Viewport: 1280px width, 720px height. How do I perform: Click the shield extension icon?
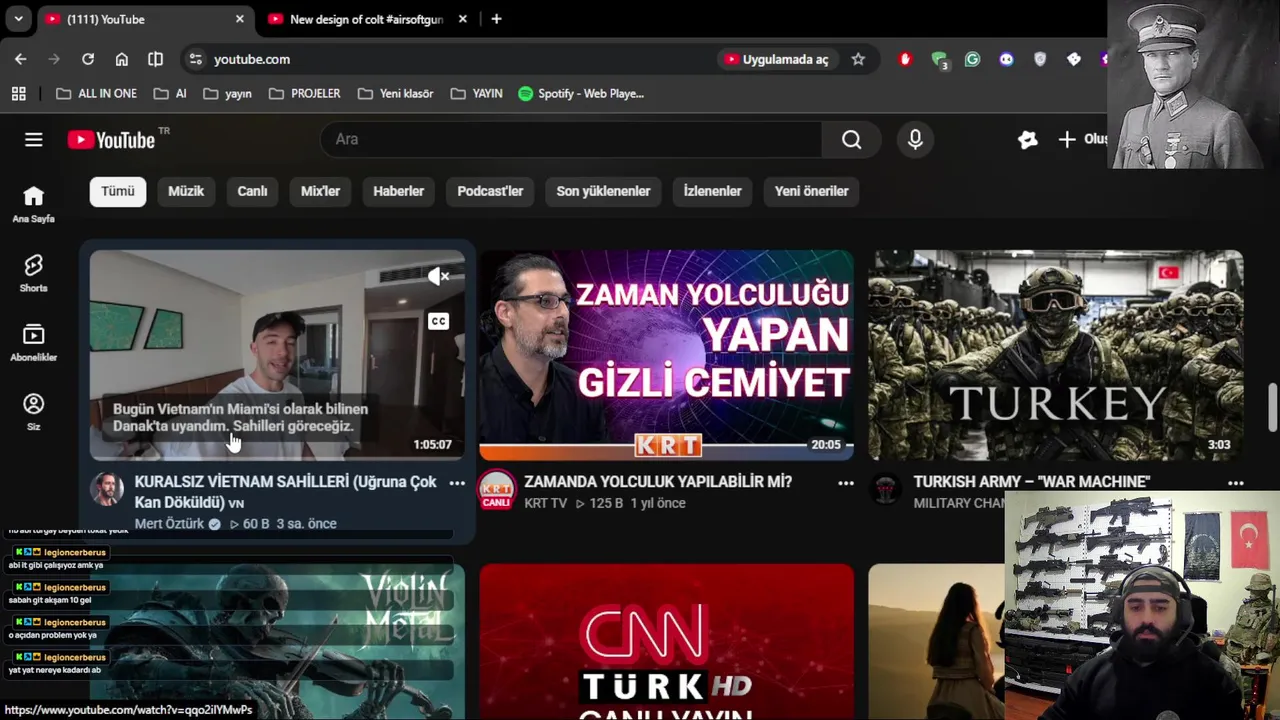point(1040,59)
